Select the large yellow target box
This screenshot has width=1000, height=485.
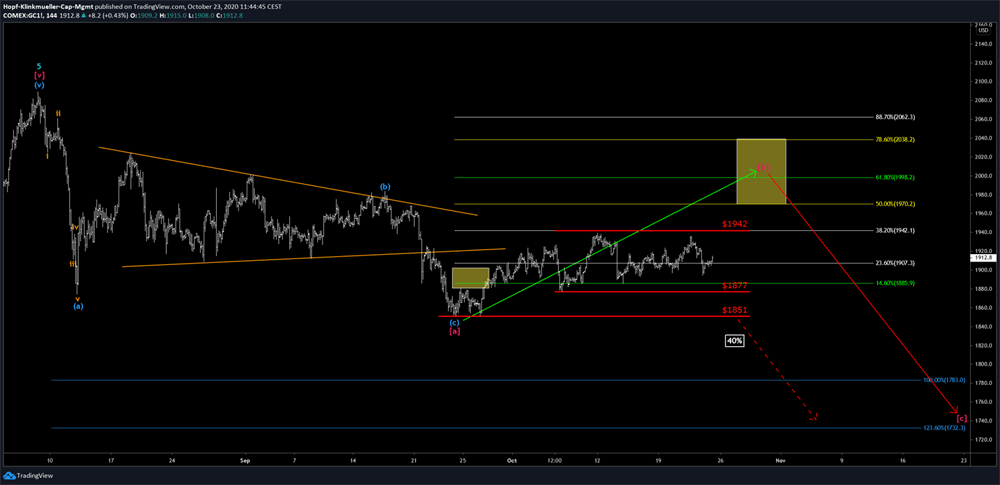[x=760, y=172]
